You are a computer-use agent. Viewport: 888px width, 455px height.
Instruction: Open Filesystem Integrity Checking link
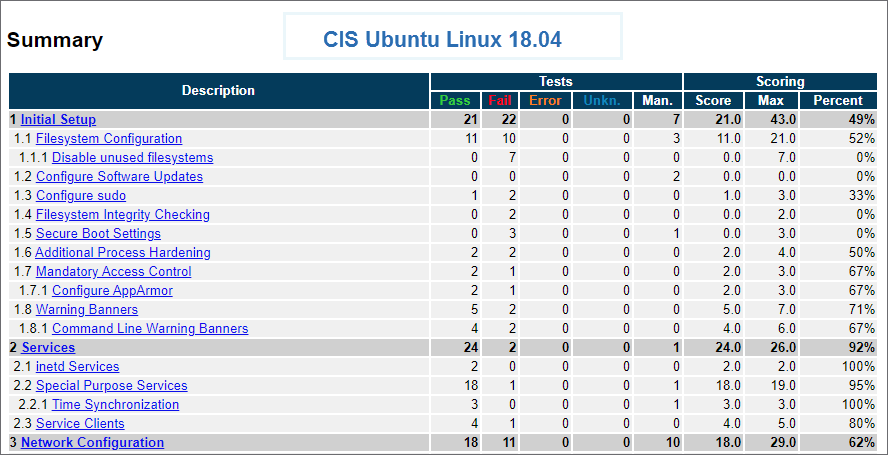click(x=123, y=215)
